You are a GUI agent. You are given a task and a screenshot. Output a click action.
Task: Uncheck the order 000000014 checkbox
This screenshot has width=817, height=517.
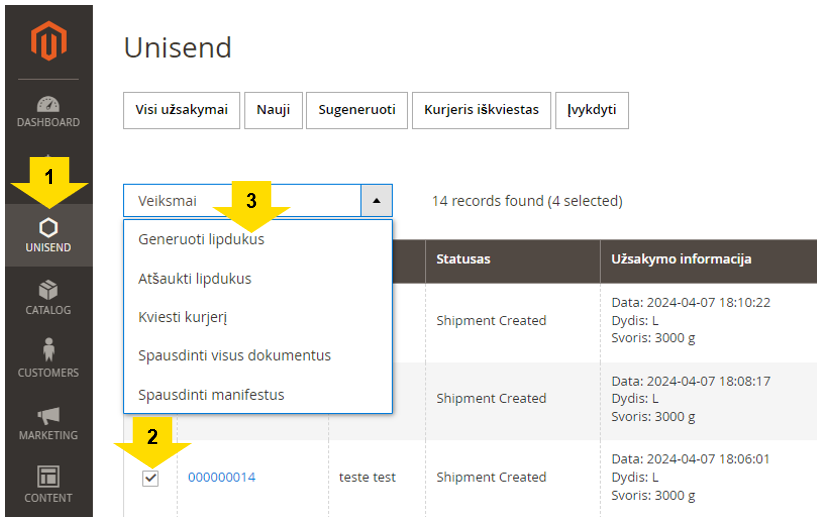click(151, 478)
